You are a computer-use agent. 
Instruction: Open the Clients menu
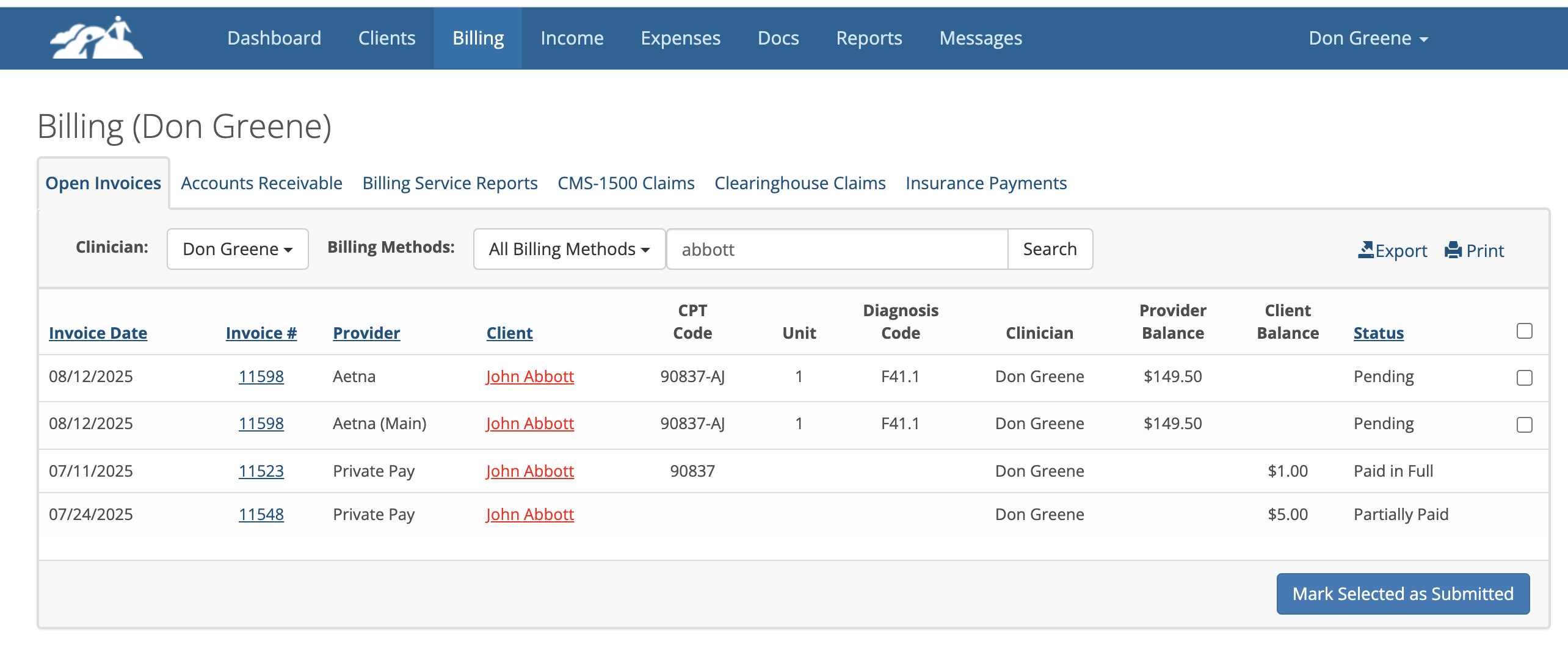[x=387, y=38]
